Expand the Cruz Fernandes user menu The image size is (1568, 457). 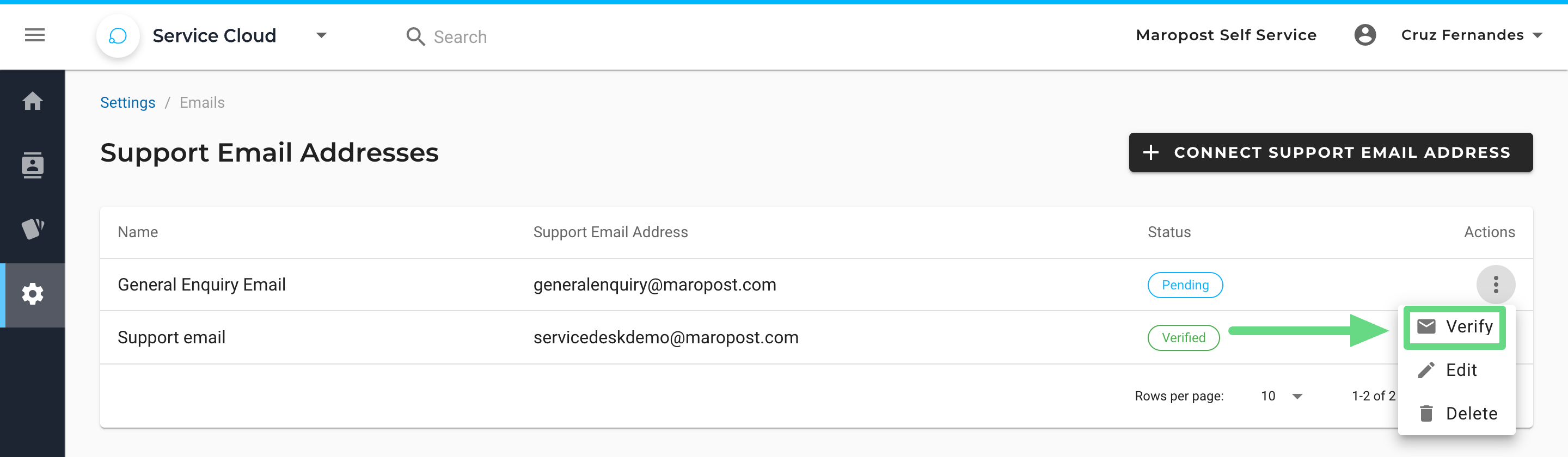point(1471,35)
